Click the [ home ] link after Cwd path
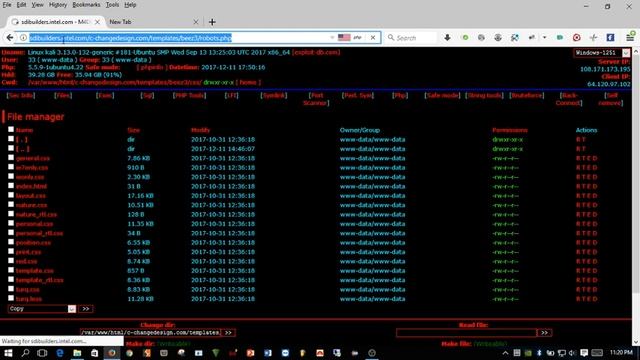 [248, 82]
